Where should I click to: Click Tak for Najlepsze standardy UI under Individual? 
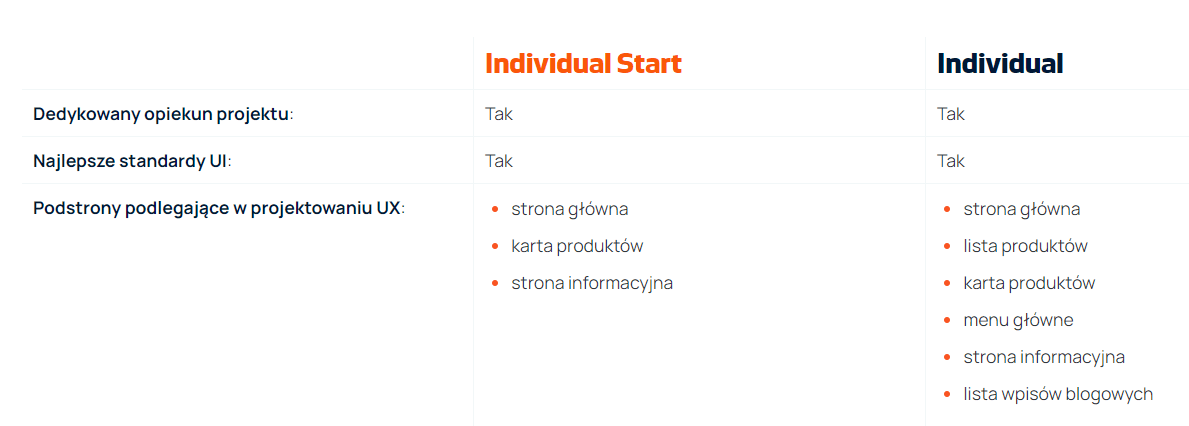click(951, 161)
